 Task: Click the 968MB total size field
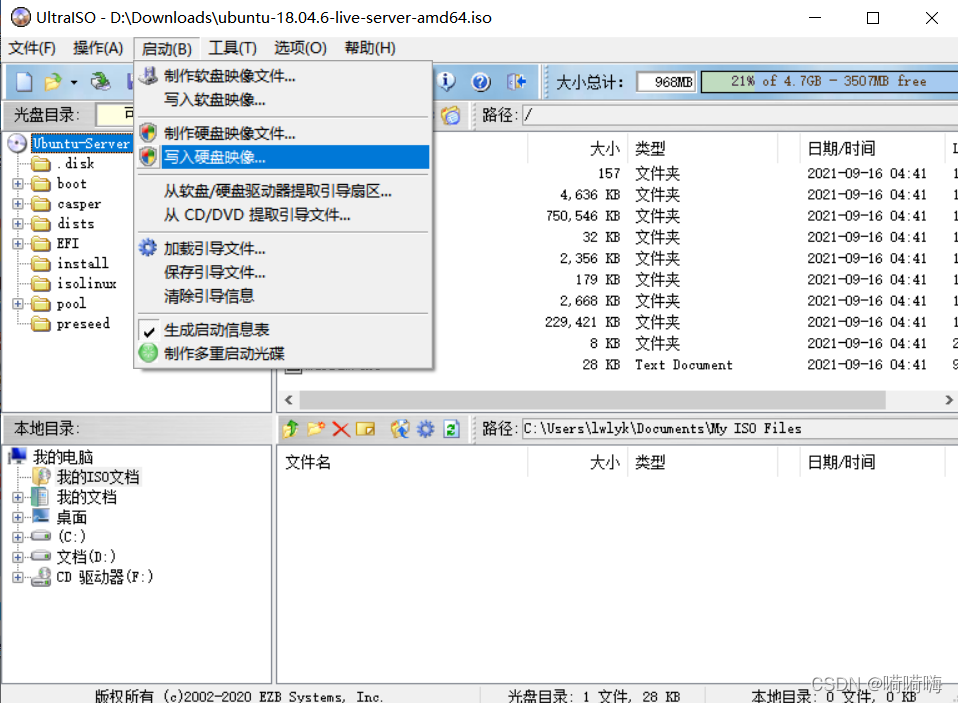(666, 81)
